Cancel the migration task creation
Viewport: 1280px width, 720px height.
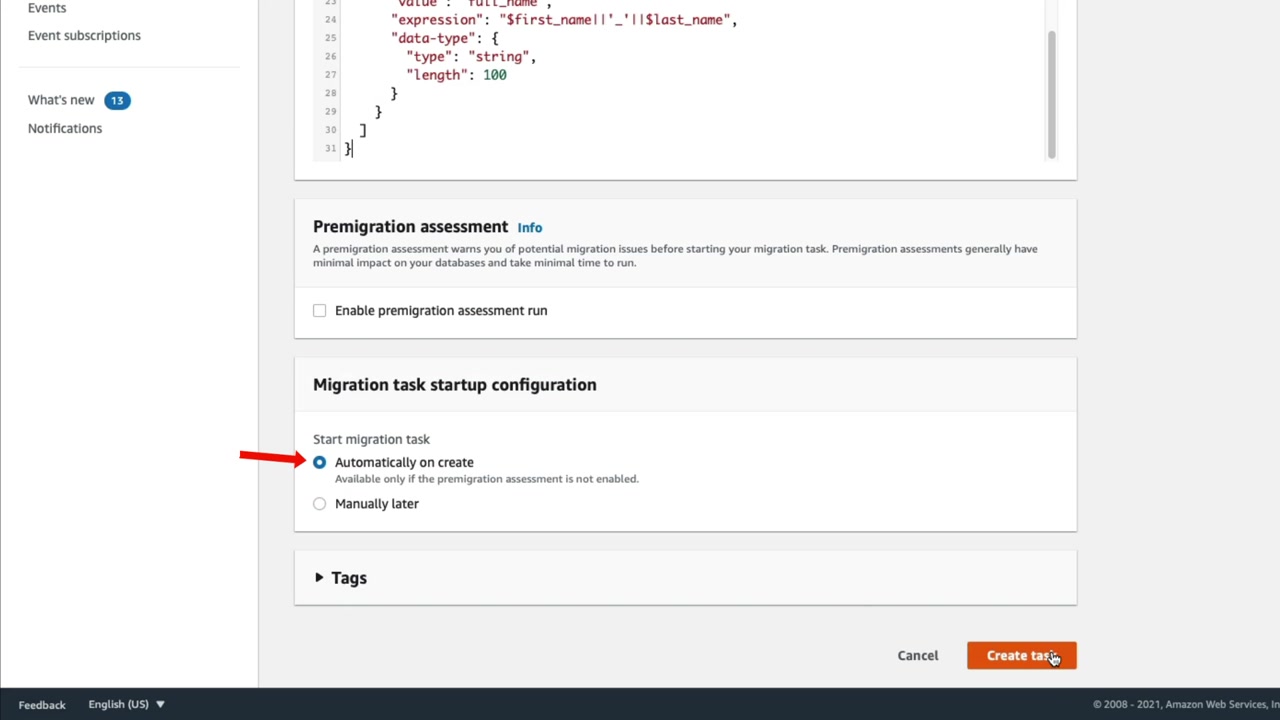click(x=917, y=655)
